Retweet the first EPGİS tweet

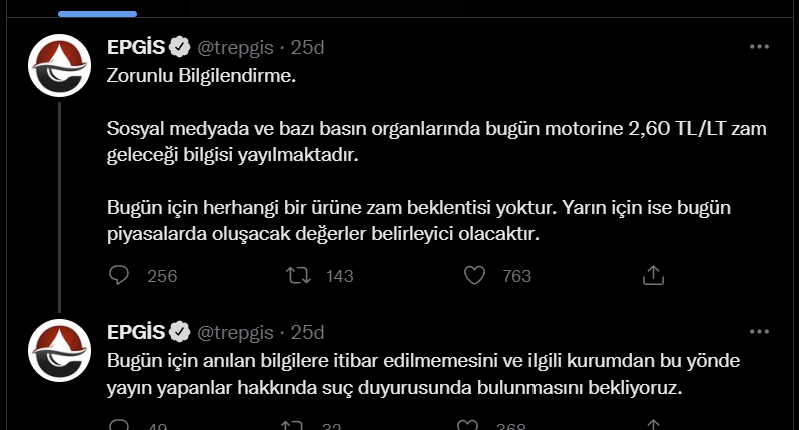click(x=298, y=276)
